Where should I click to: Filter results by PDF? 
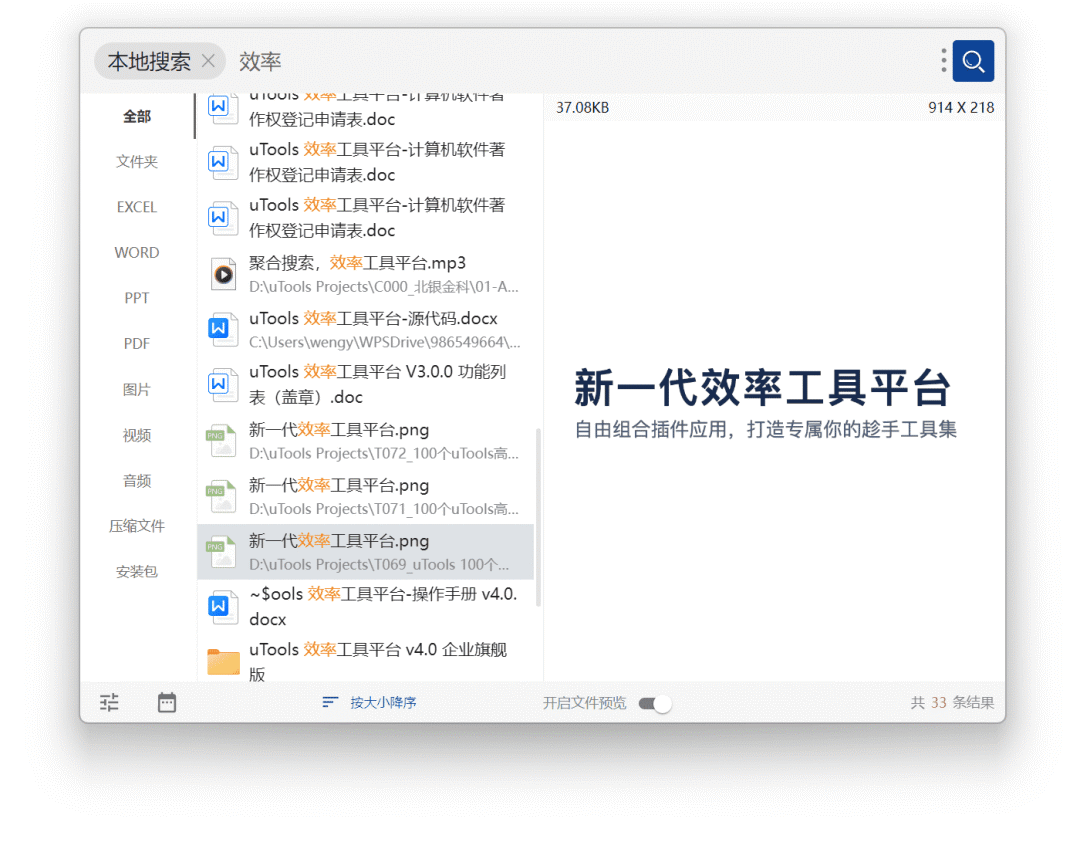pos(137,344)
